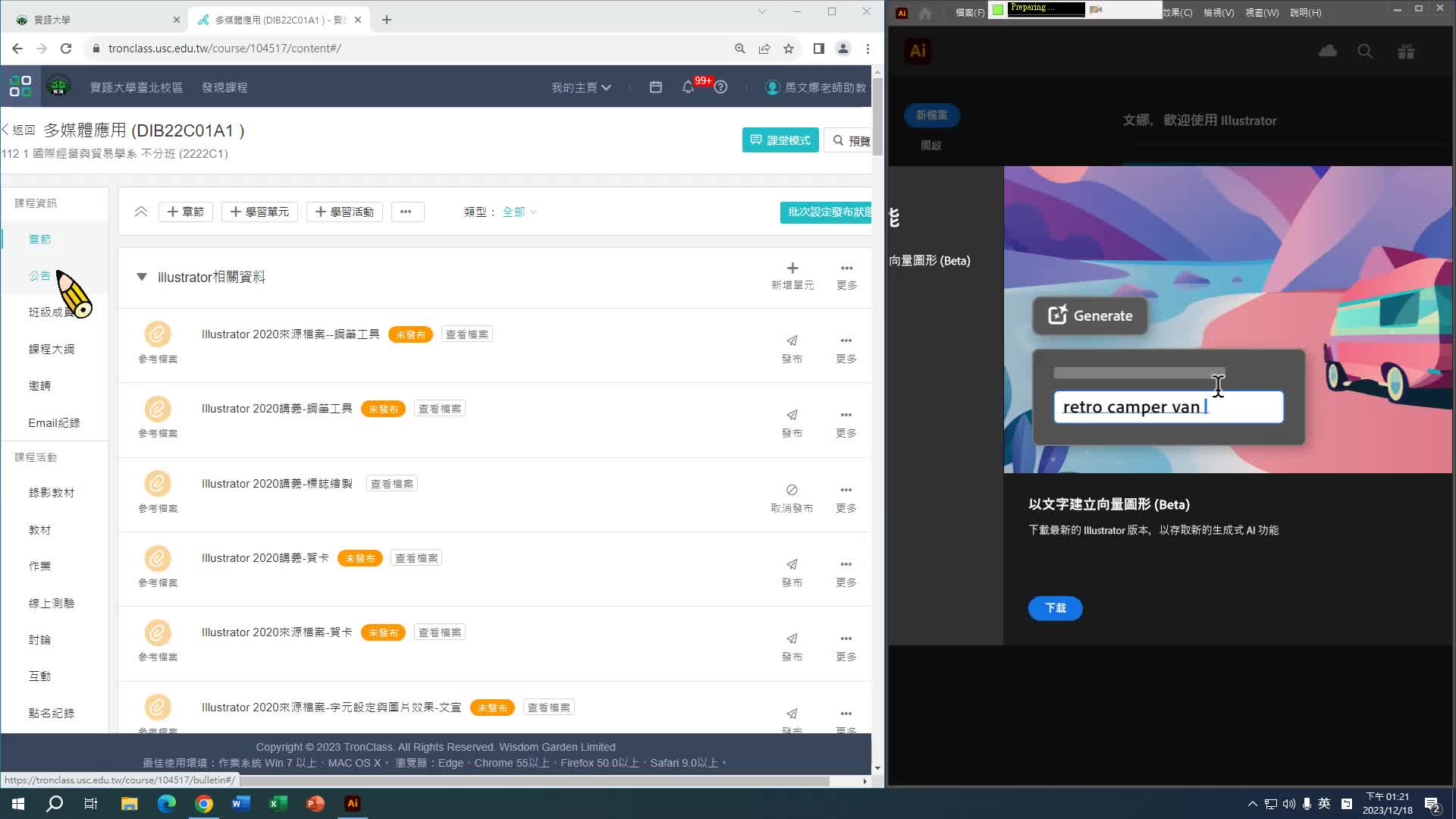The image size is (1456, 819).
Task: Open 馬文娜老師助教 user menu
Action: 816,87
